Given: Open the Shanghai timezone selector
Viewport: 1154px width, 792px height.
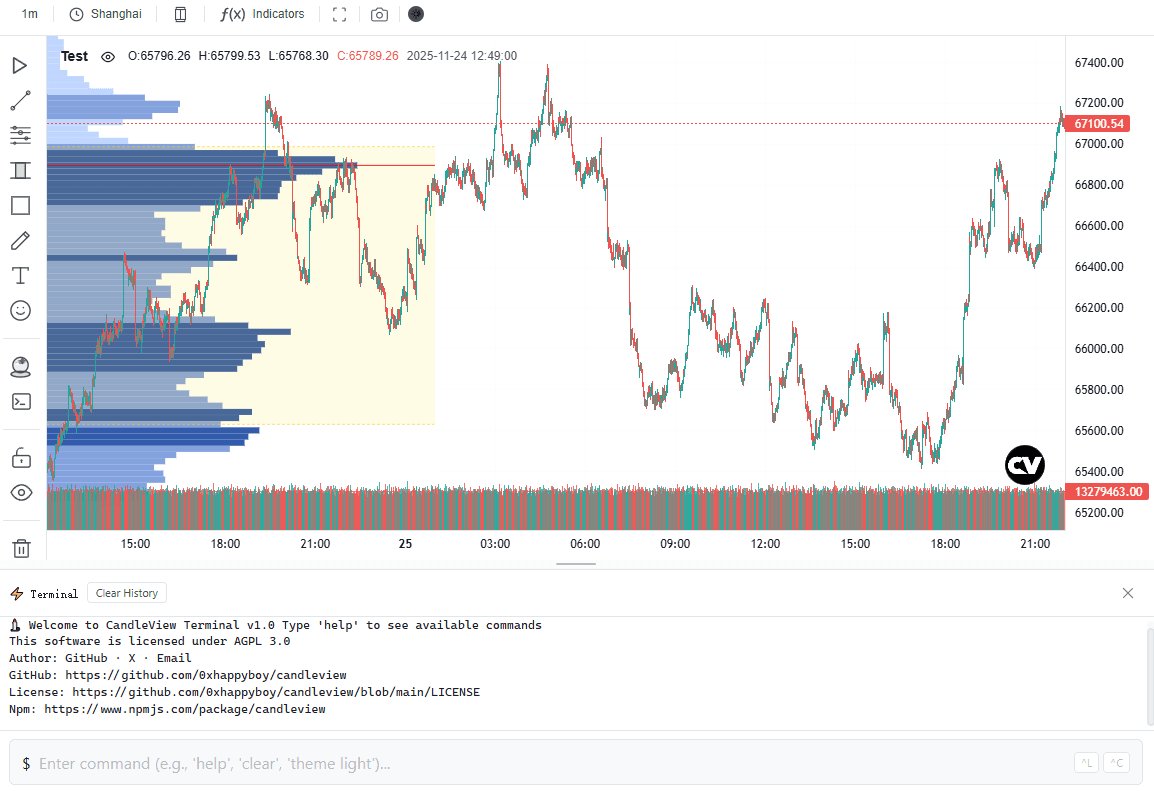Looking at the screenshot, I should (x=106, y=14).
